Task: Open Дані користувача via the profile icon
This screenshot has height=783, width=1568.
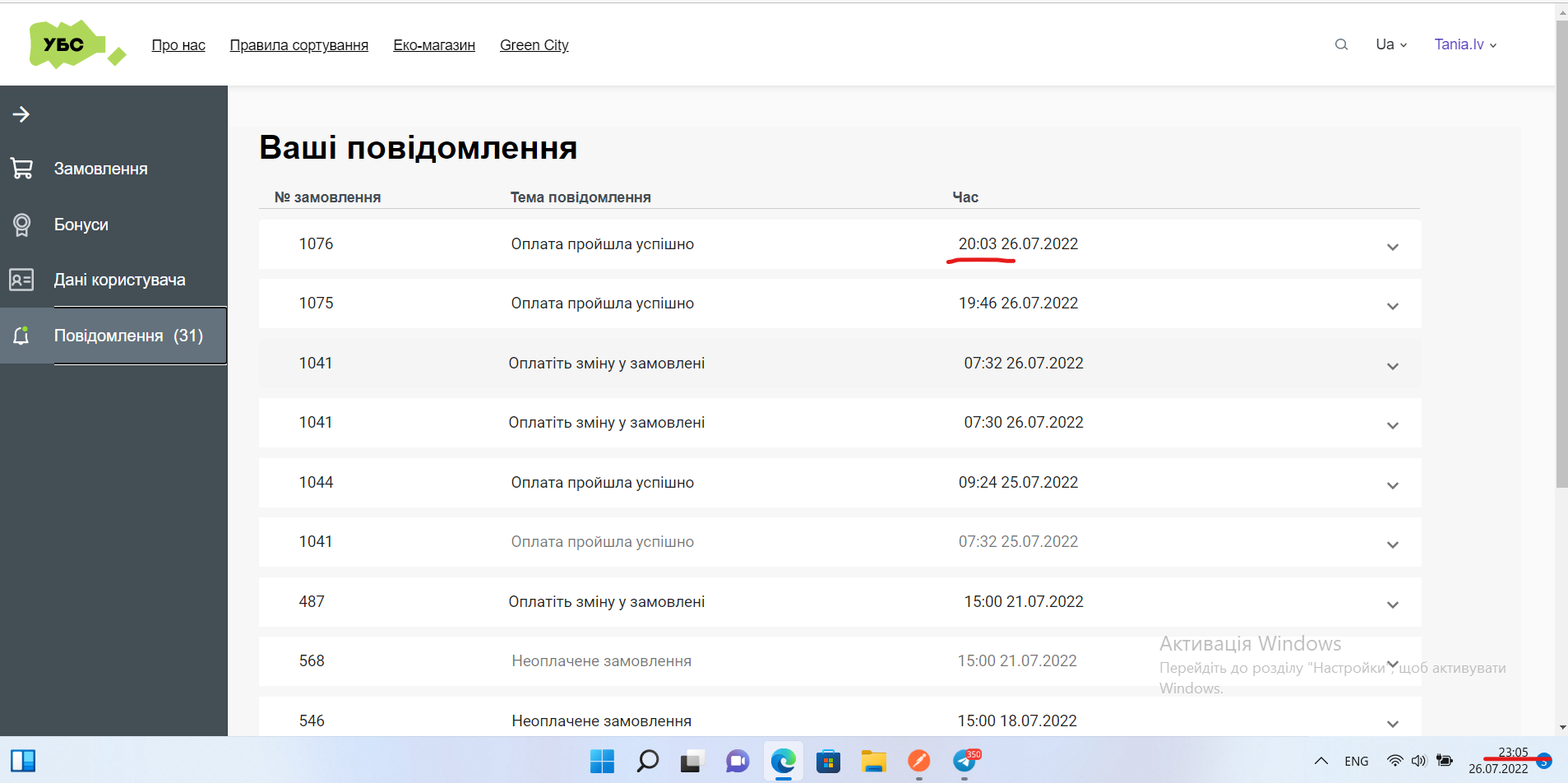Action: pos(22,280)
